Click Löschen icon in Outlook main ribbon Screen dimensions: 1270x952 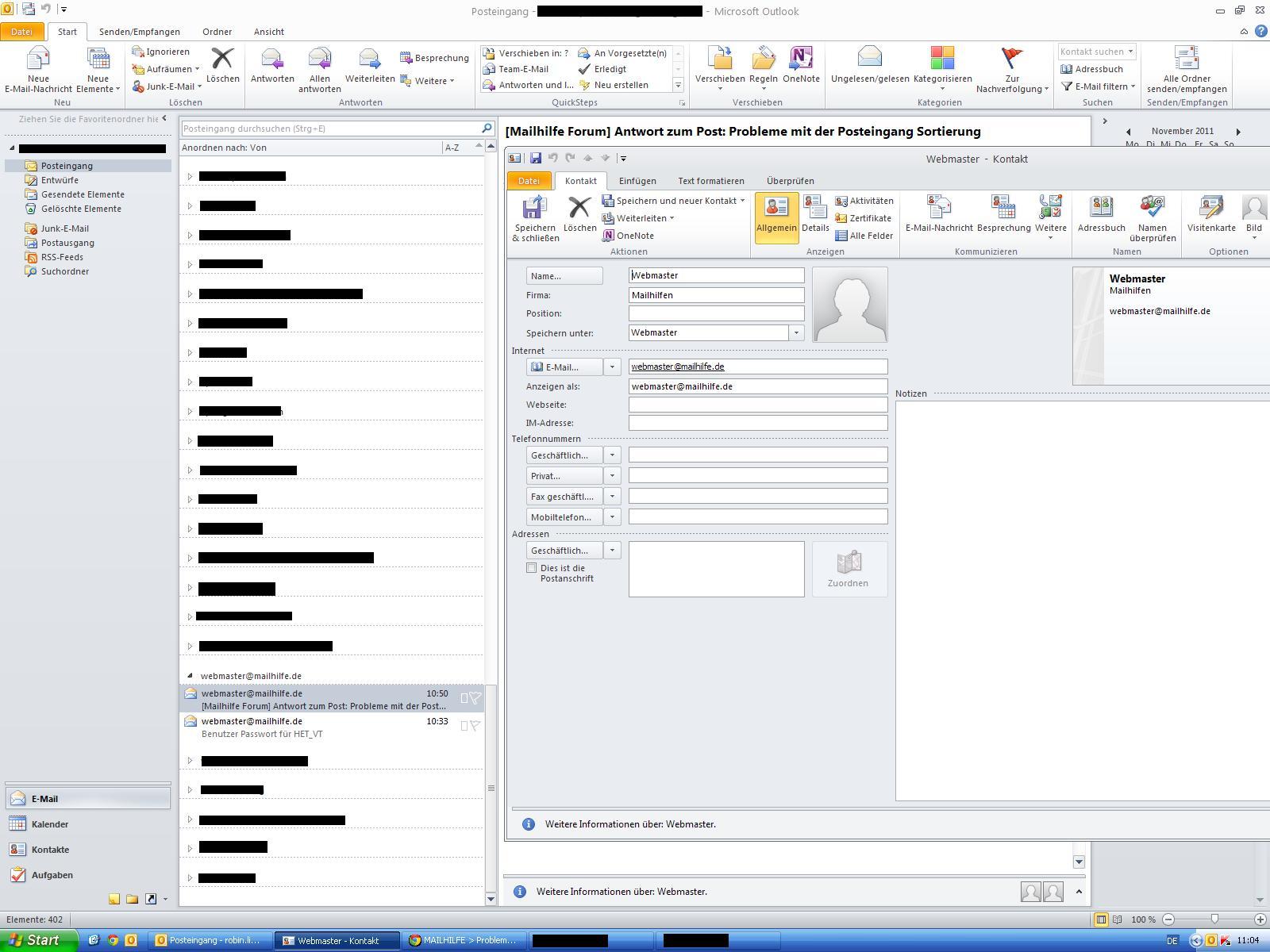[222, 58]
